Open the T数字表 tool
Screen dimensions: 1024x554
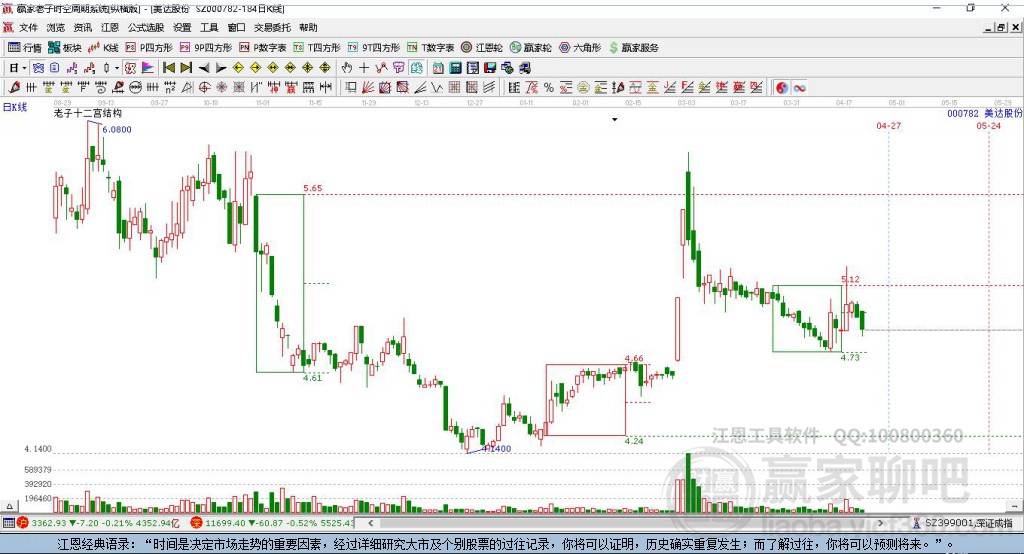click(430, 48)
